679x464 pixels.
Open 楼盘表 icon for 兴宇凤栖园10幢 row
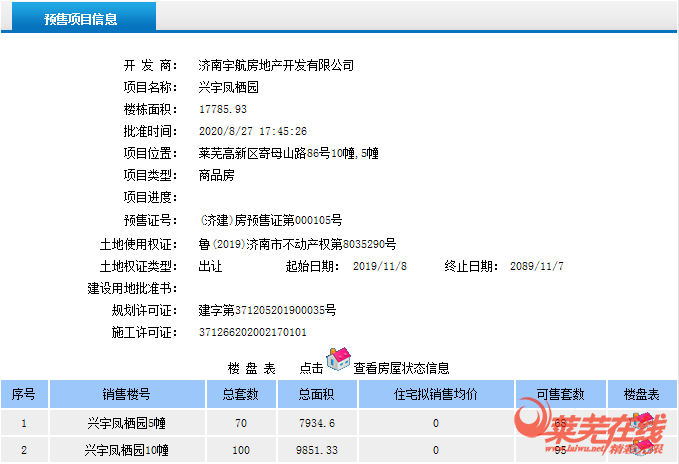click(641, 448)
